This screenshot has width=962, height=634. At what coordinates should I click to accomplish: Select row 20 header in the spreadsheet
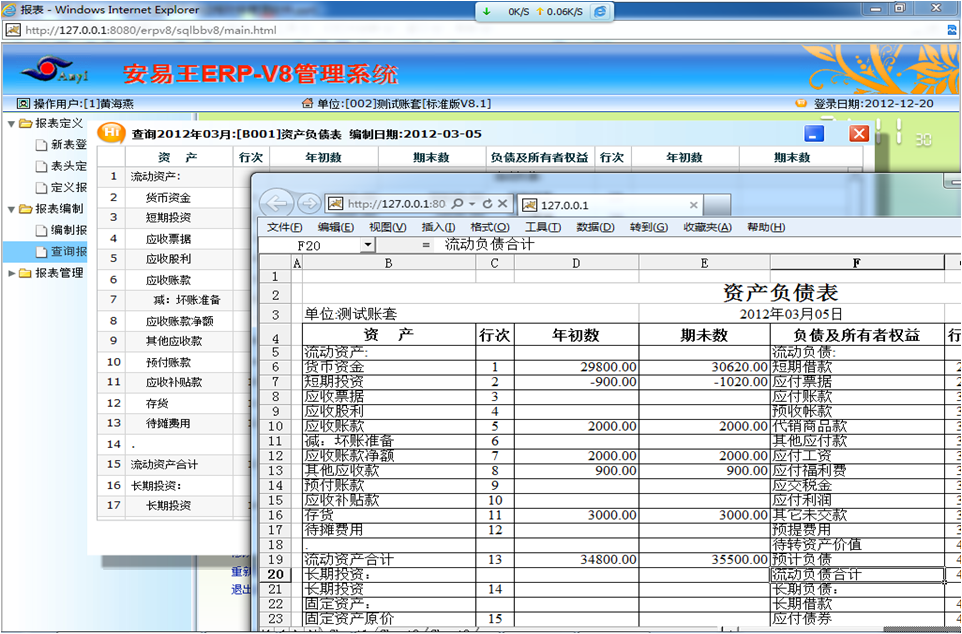click(275, 574)
